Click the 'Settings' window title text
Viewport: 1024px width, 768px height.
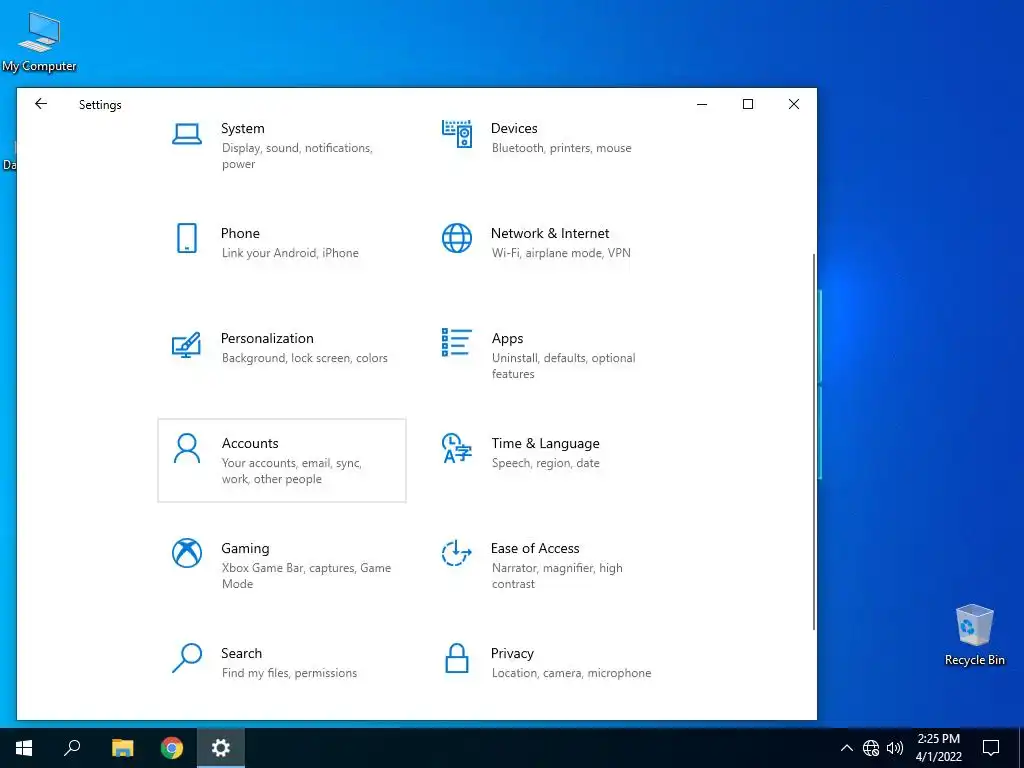[x=100, y=104]
